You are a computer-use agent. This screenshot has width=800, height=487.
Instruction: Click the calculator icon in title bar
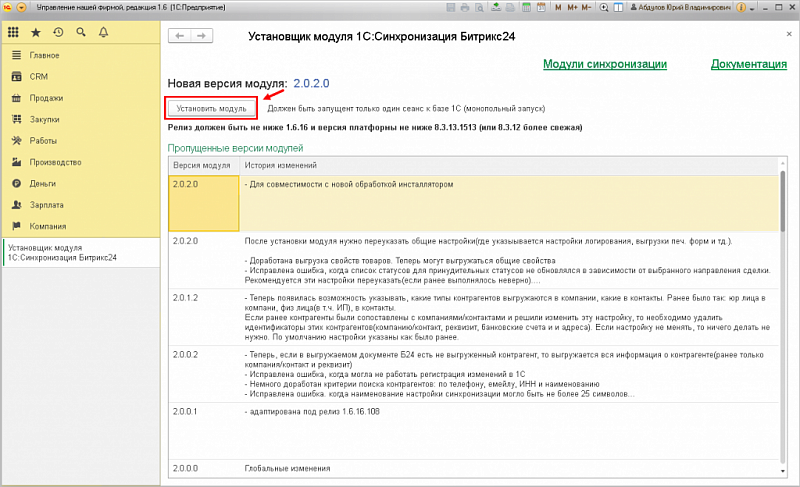click(x=529, y=8)
